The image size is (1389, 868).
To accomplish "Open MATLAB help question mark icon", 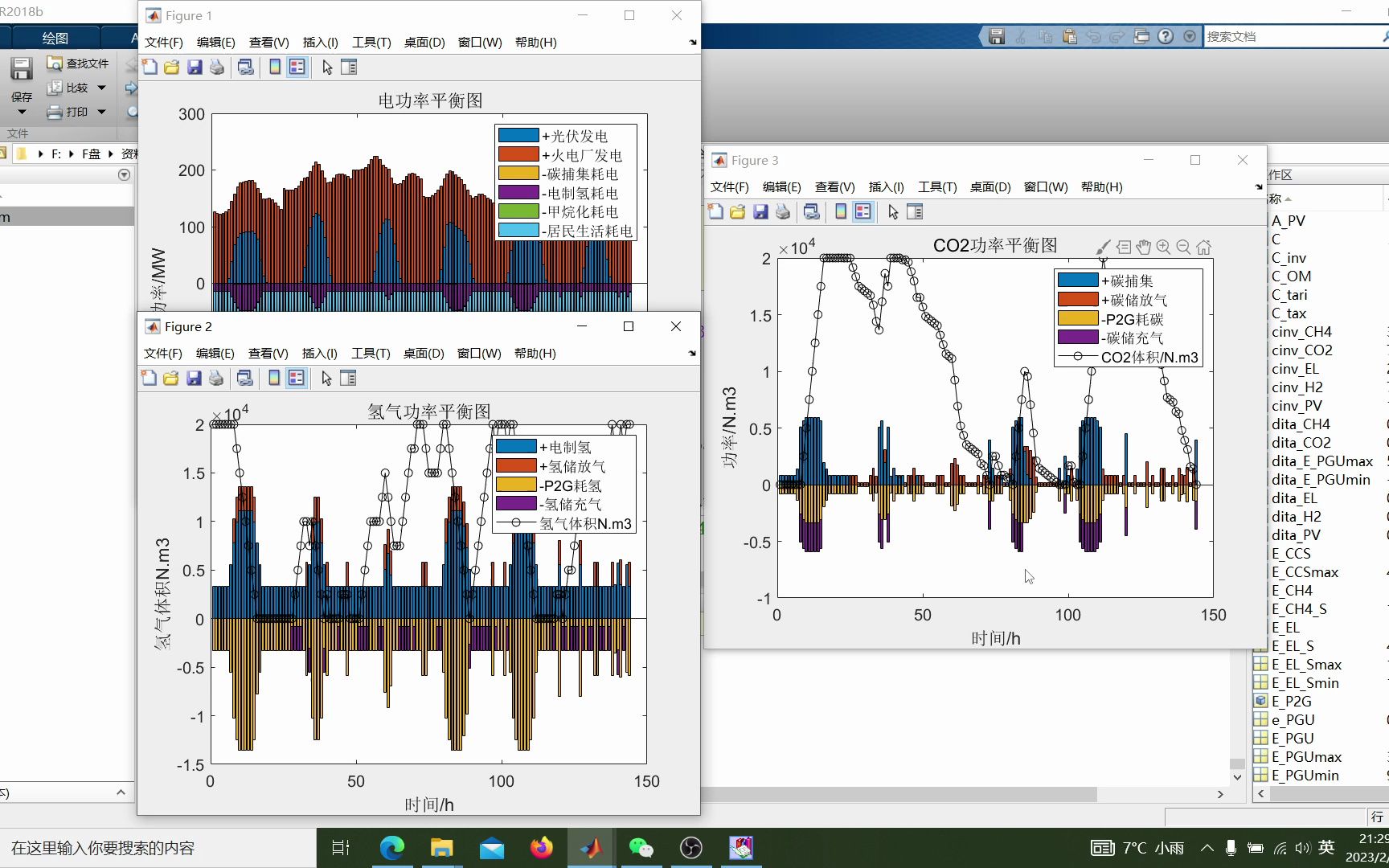I will pos(1166,37).
